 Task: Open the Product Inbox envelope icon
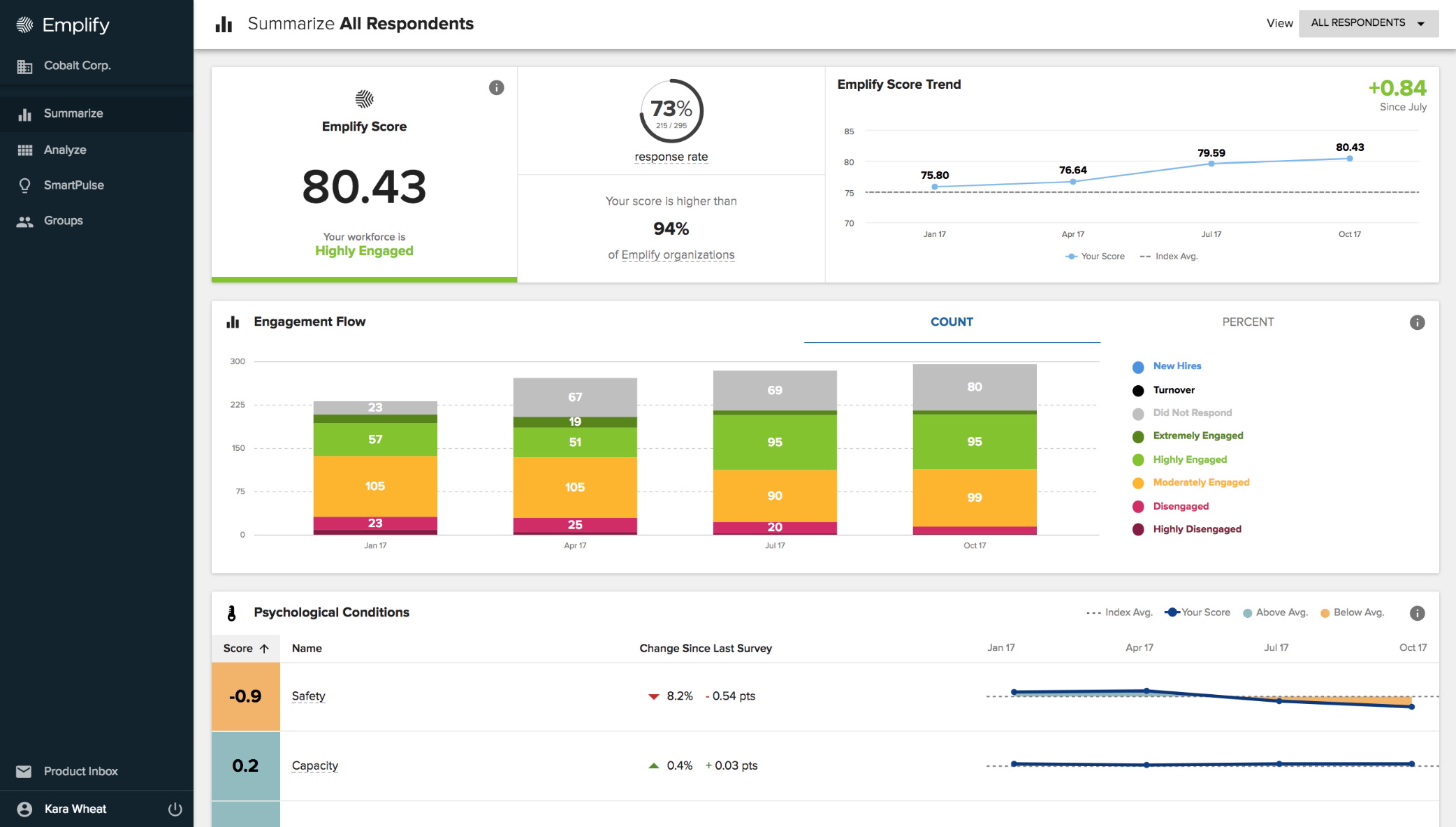24,772
